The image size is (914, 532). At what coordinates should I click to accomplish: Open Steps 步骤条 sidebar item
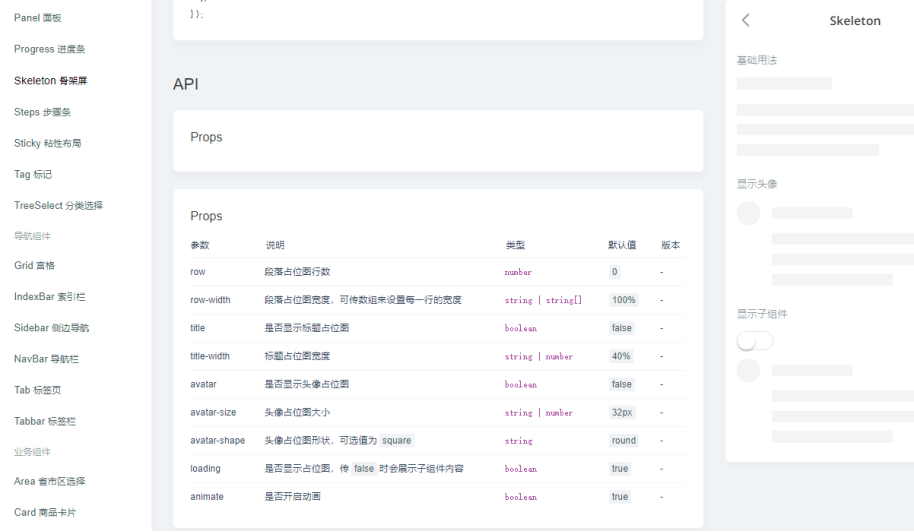coord(43,112)
